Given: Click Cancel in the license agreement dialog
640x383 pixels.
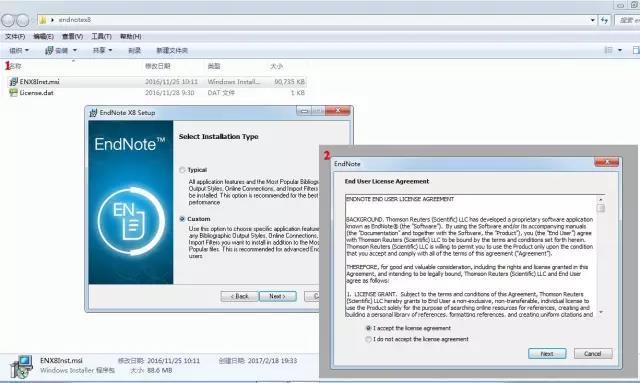Looking at the screenshot, I should coord(593,354).
